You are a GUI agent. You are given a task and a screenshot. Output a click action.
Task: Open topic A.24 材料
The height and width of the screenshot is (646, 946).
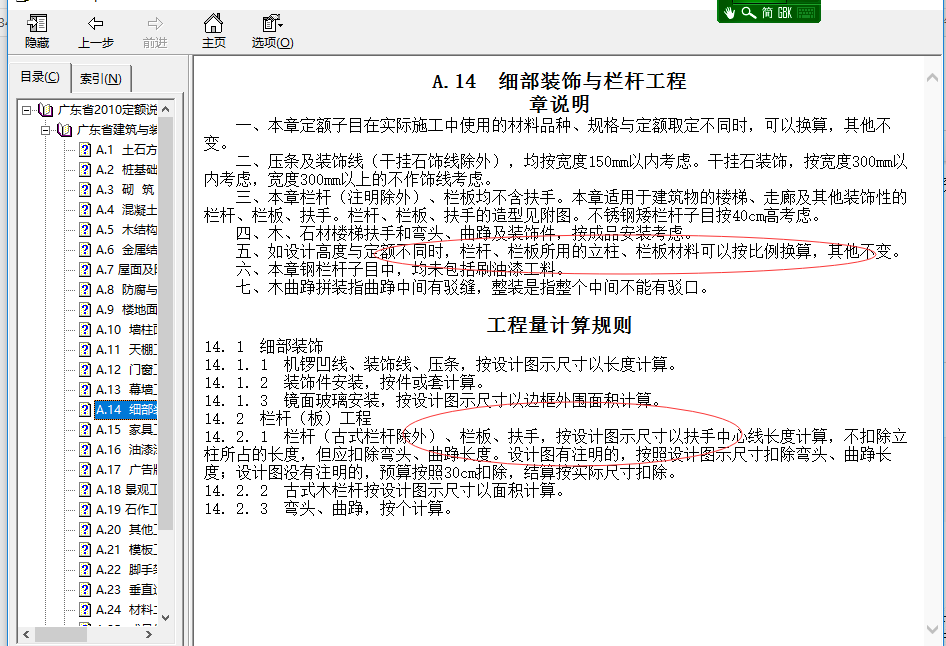(126, 609)
